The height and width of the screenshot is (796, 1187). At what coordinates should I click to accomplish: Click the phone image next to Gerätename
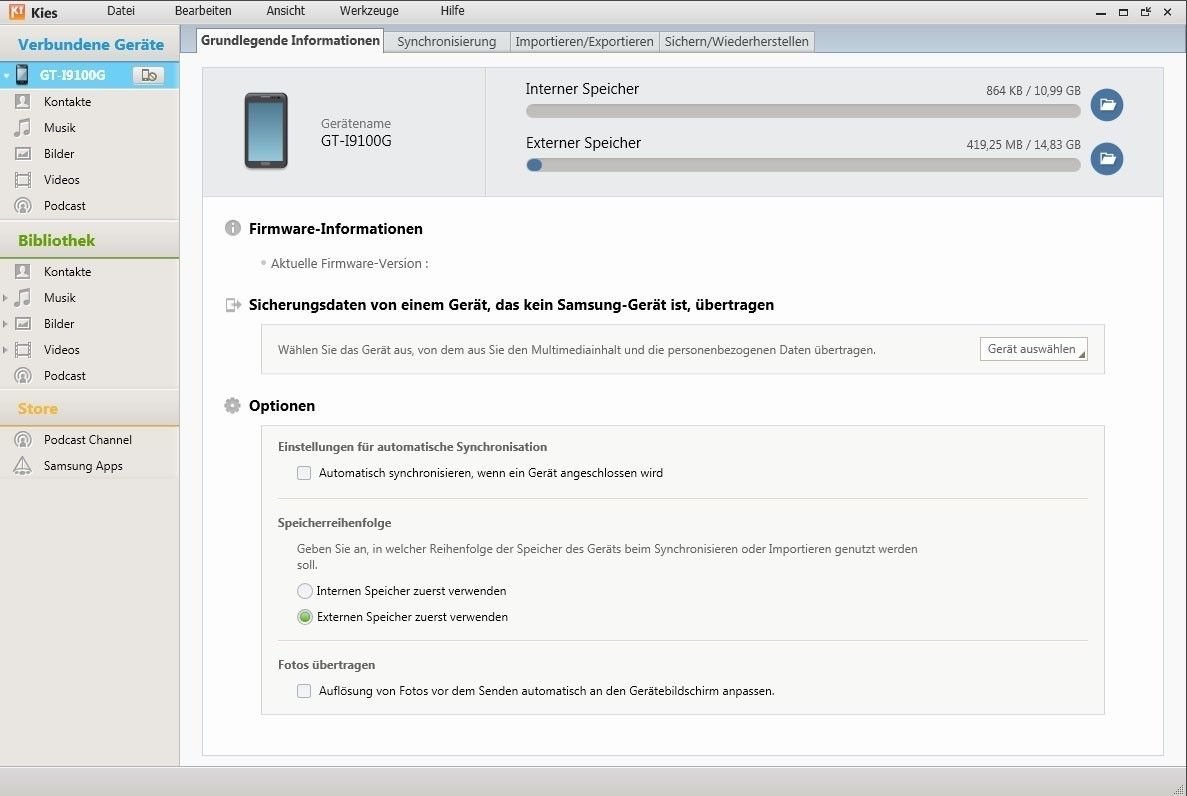click(266, 130)
